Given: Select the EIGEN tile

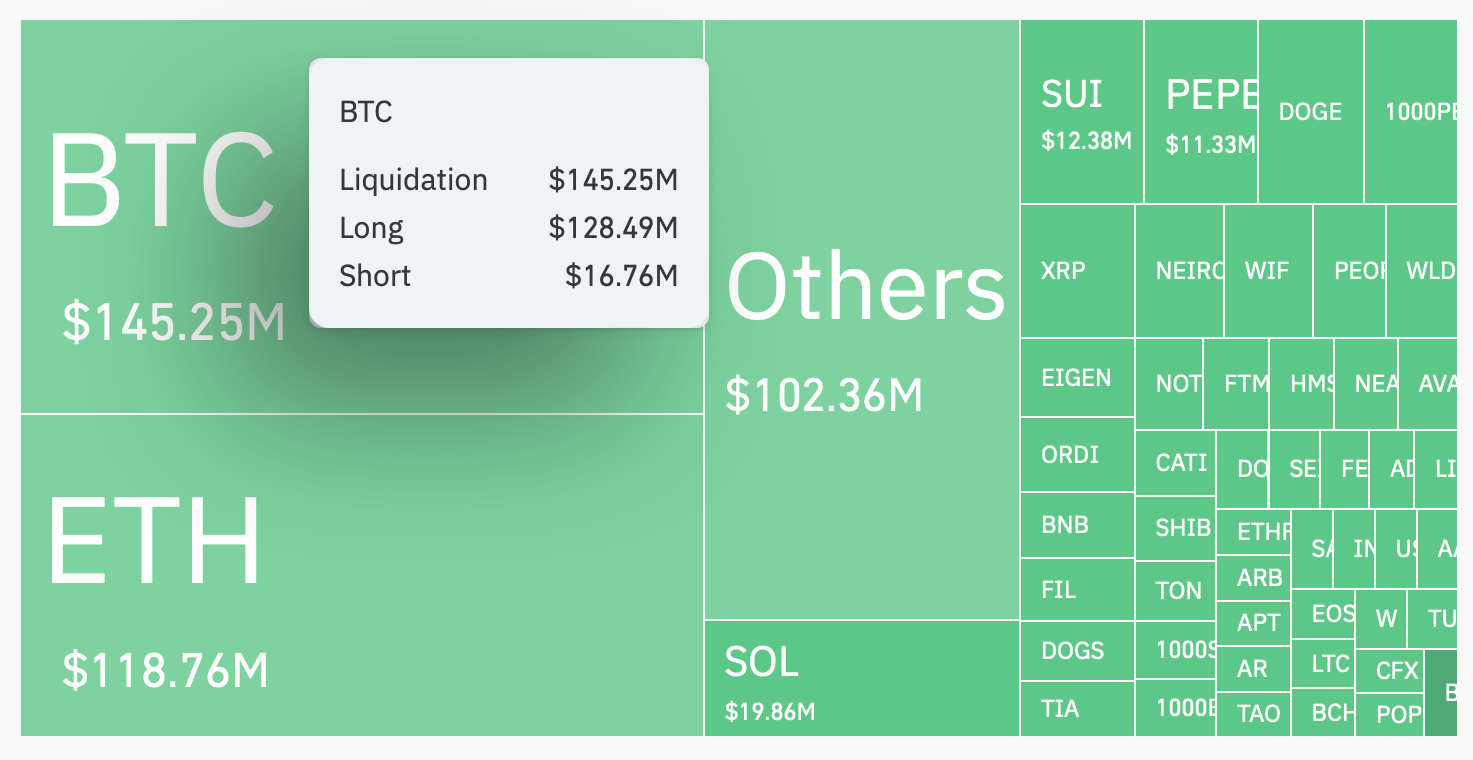Looking at the screenshot, I should pyautogui.click(x=1077, y=378).
